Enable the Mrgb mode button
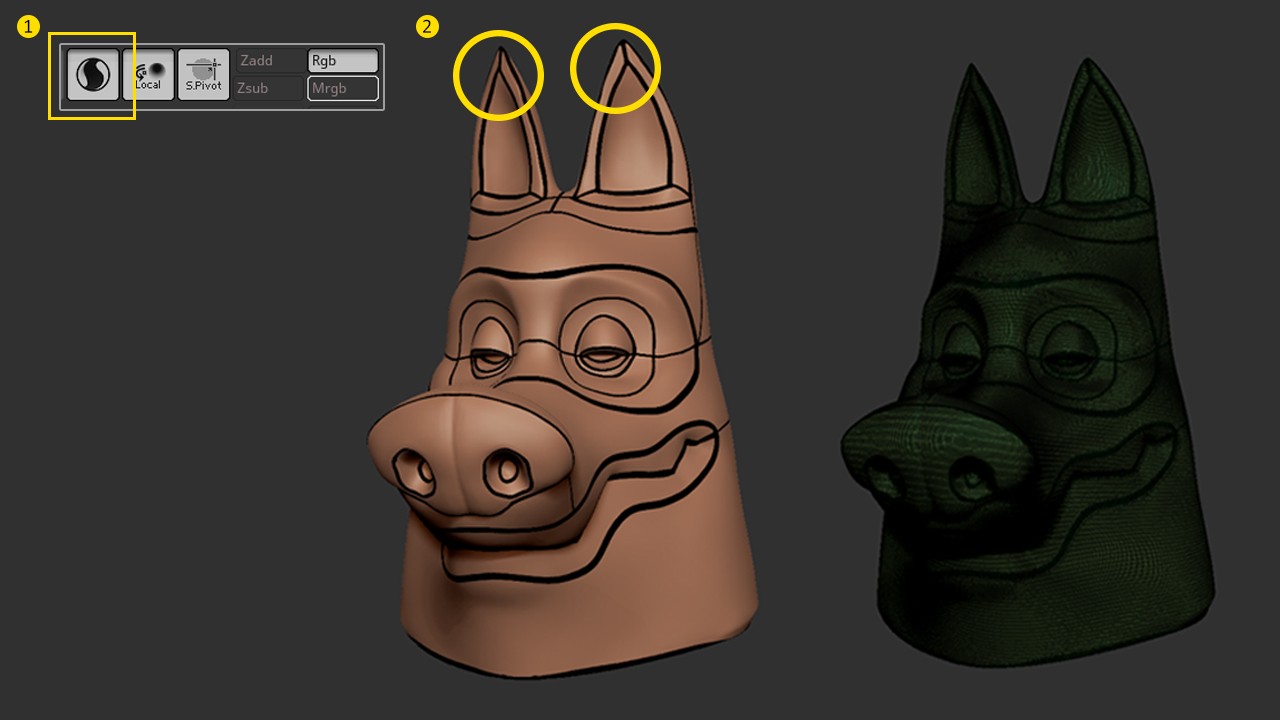 [x=342, y=88]
